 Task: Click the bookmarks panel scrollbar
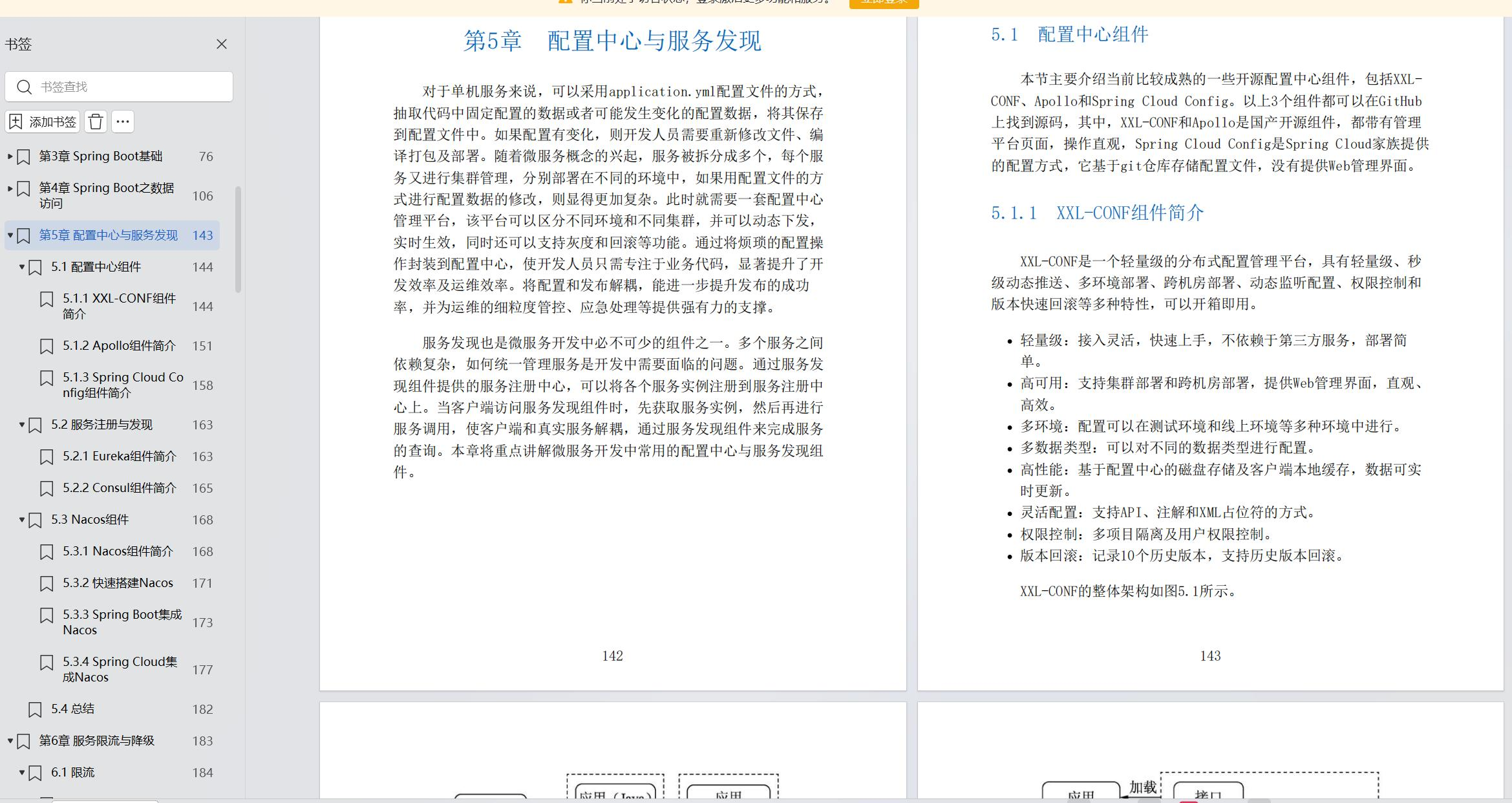(x=238, y=239)
